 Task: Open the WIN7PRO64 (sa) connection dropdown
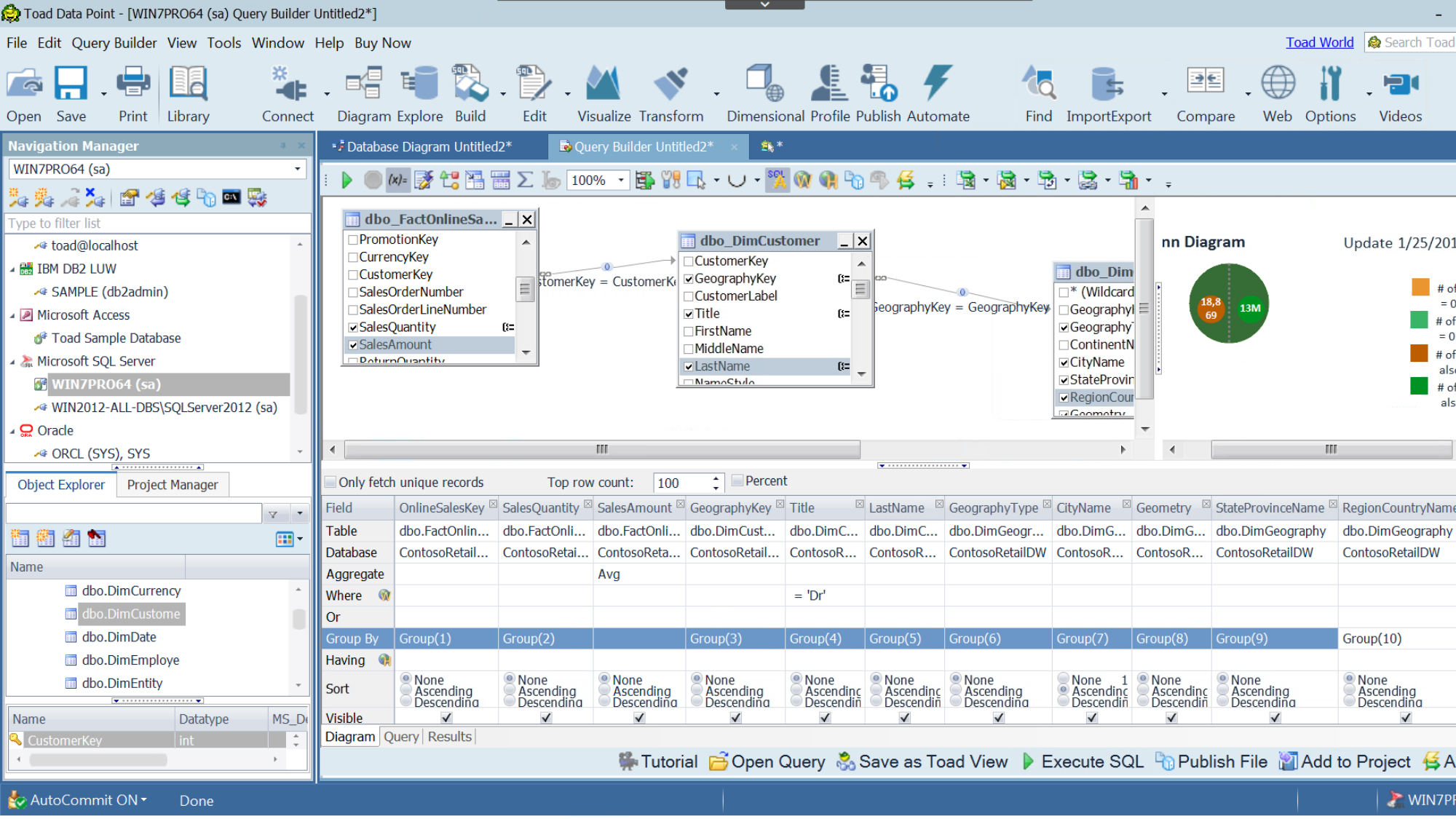tap(297, 169)
